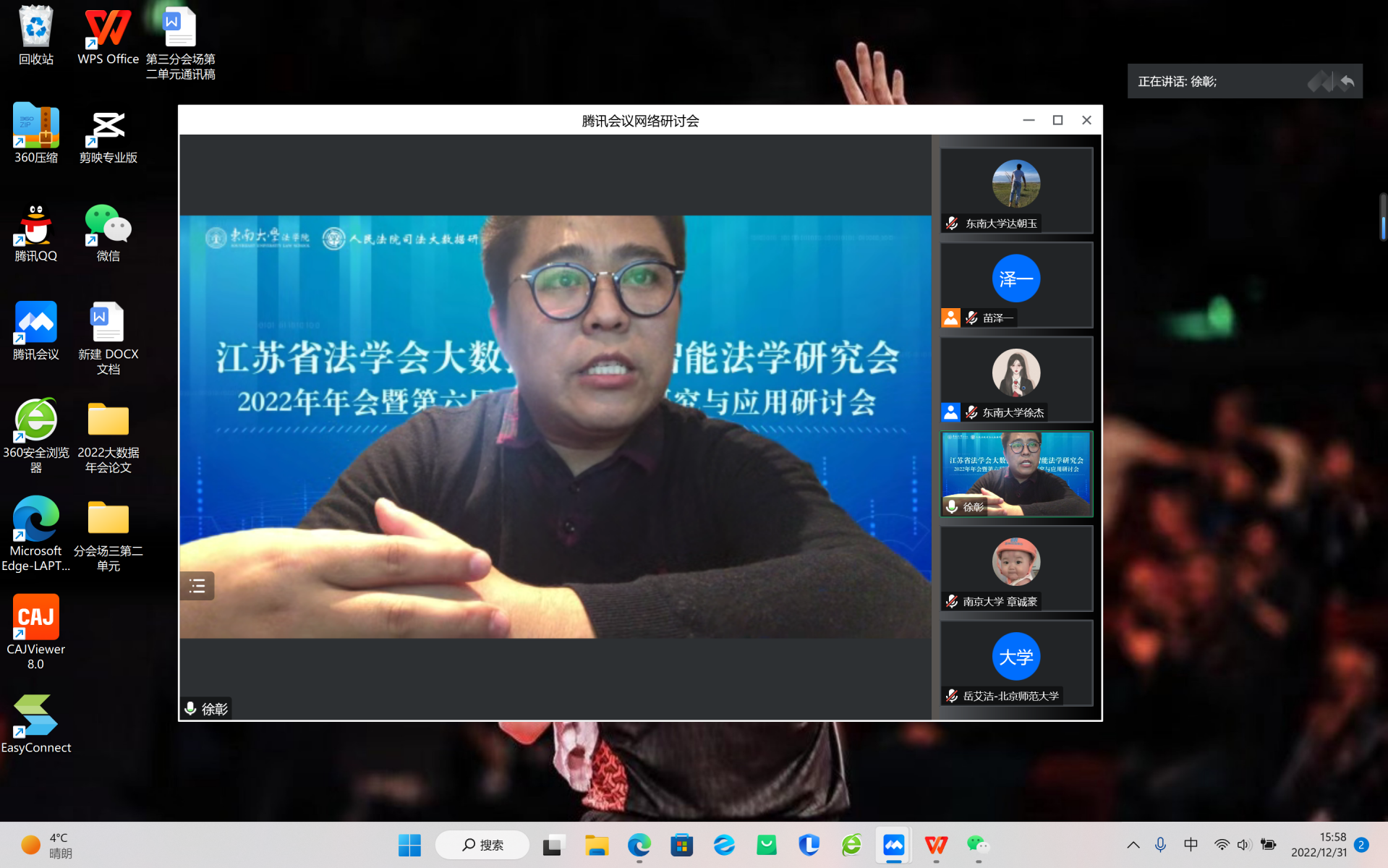Open 剪映专业版 desktop shortcut
Viewport: 1388px width, 868px height.
coord(108,136)
